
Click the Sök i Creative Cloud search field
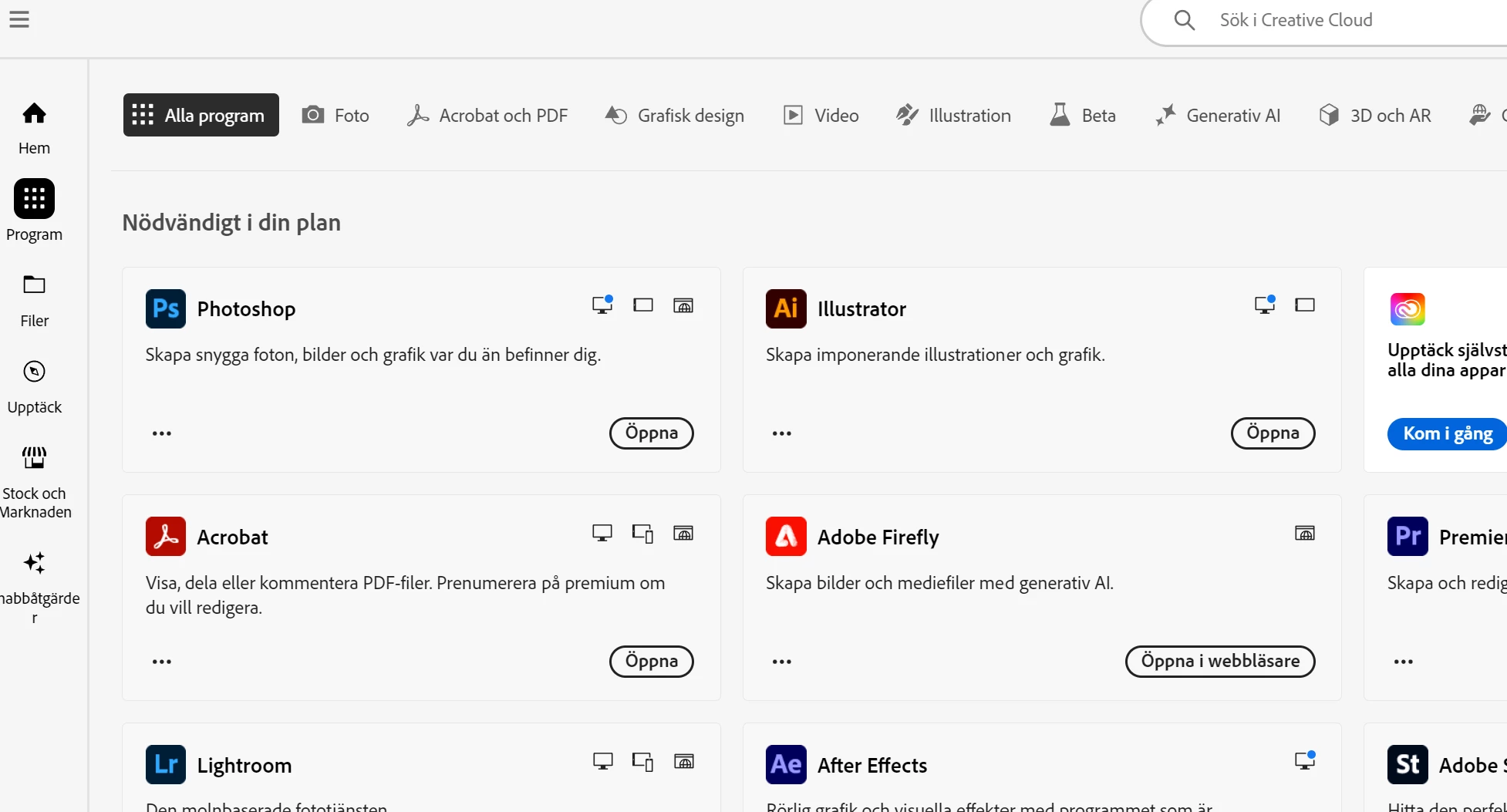[1323, 21]
